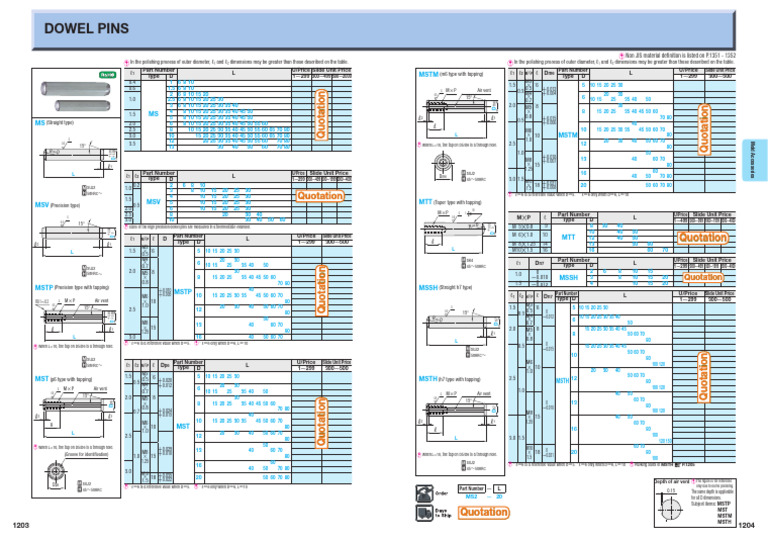Image resolution: width=768 pixels, height=542 pixels.
Task: Click the Quotation badge in MST table
Action: [321, 422]
